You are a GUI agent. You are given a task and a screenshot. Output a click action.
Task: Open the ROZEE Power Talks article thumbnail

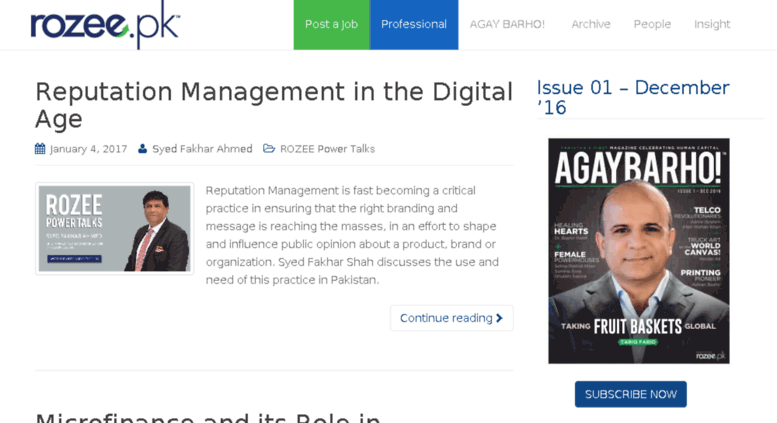(x=114, y=228)
